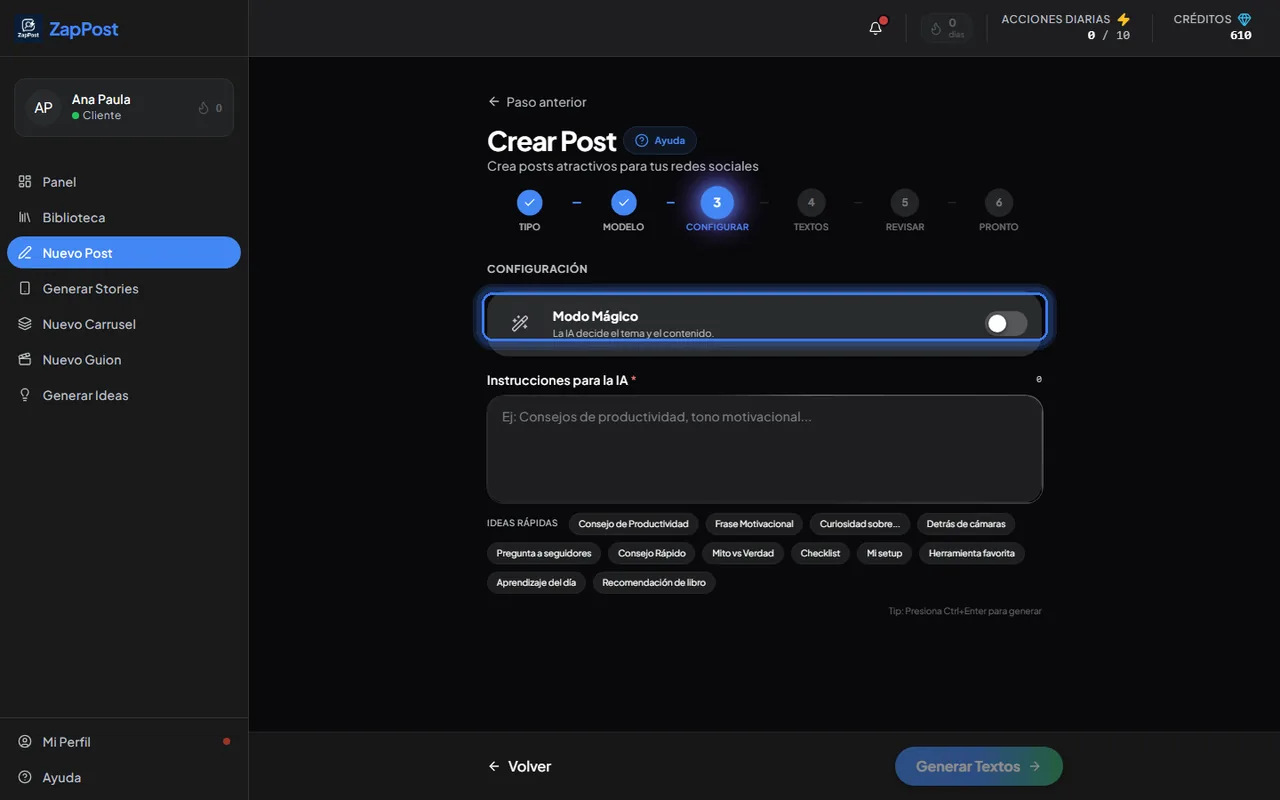The image size is (1280, 800).
Task: Click the ZapPost brand name
Action: (84, 29)
